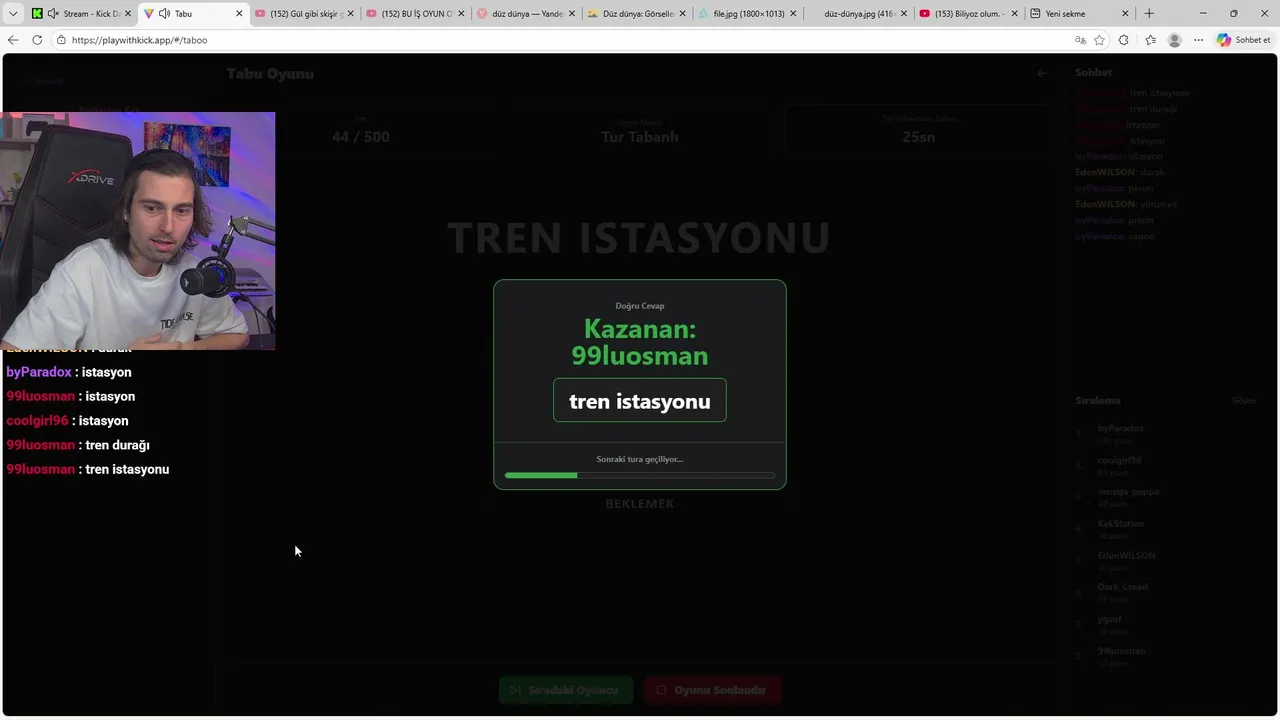Image resolution: width=1280 pixels, height=720 pixels.
Task: Go back with the browser back arrow
Action: pyautogui.click(x=13, y=40)
